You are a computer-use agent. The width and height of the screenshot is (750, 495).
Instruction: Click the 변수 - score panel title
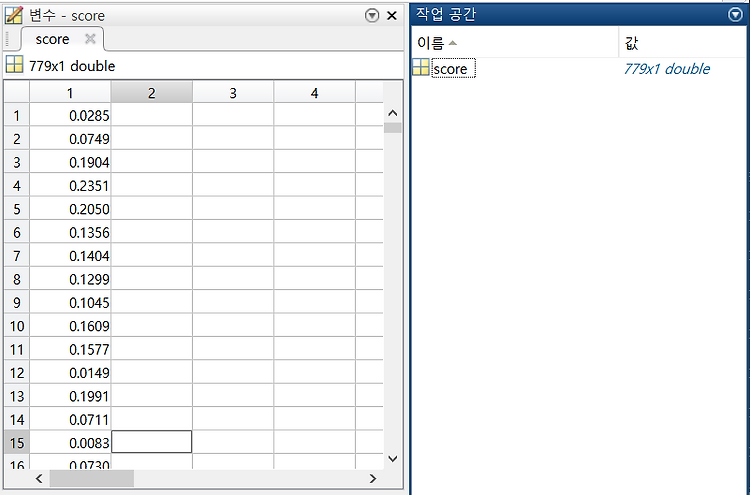coord(67,16)
